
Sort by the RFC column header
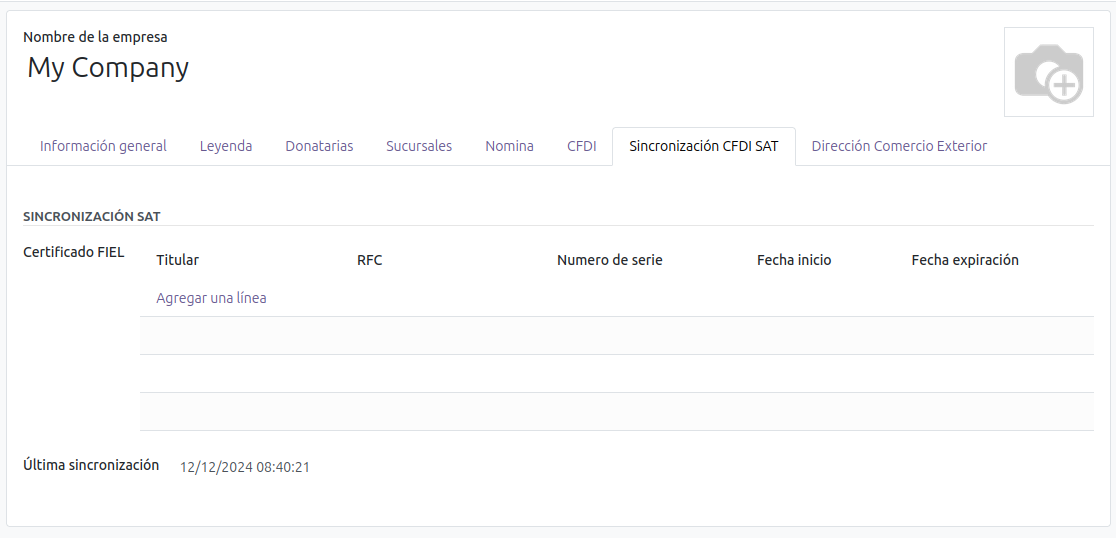(x=369, y=260)
